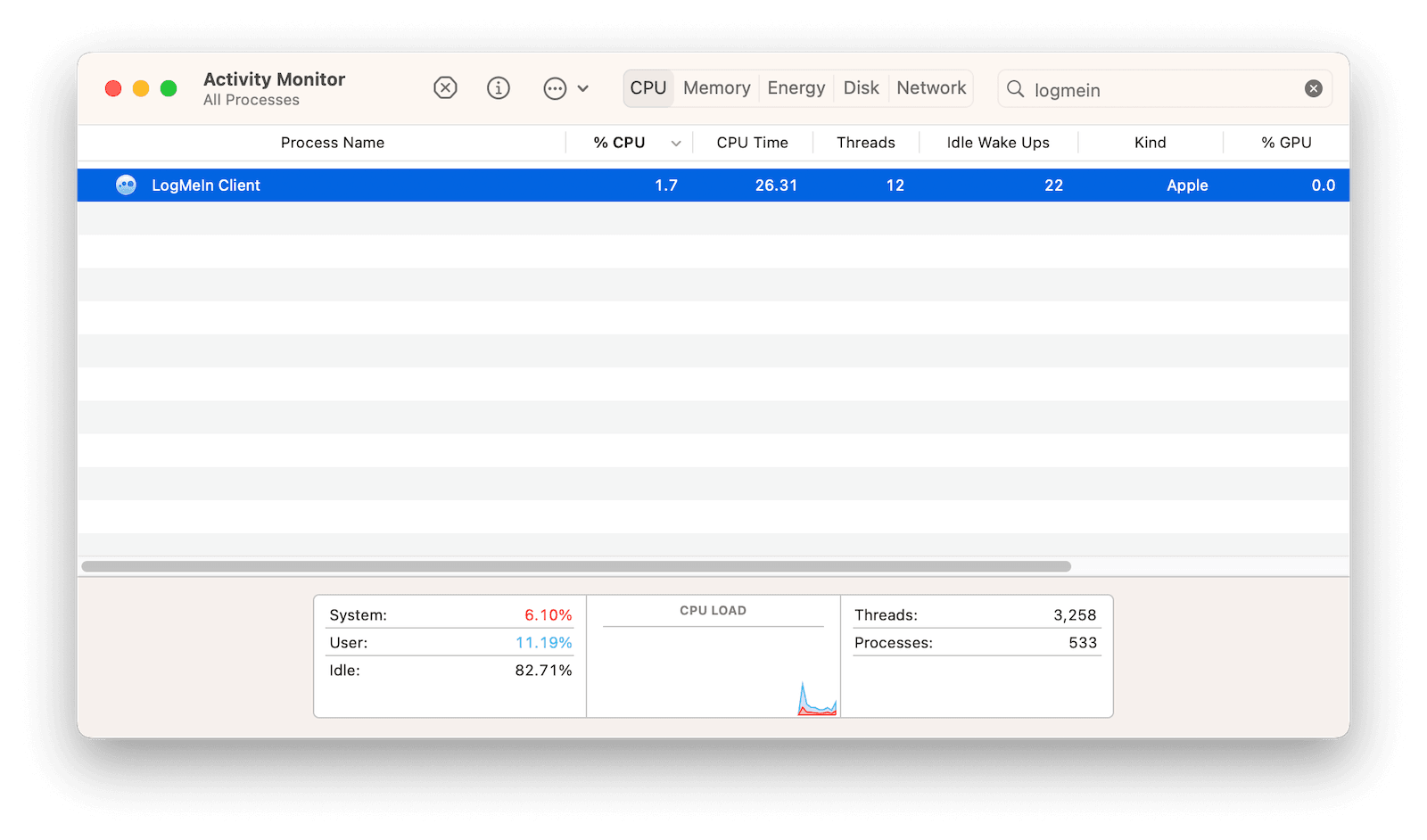Expand the chevron beside ellipsis button

[x=583, y=88]
